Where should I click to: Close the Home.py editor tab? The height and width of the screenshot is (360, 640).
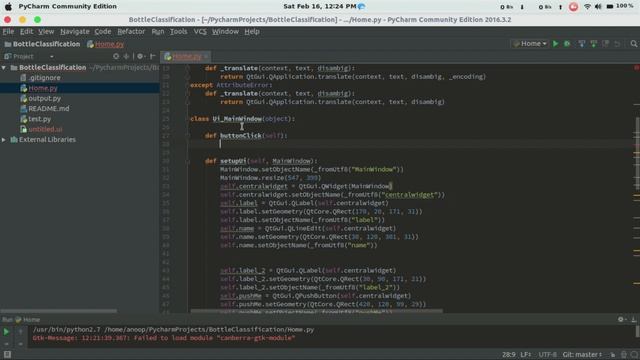coord(207,57)
